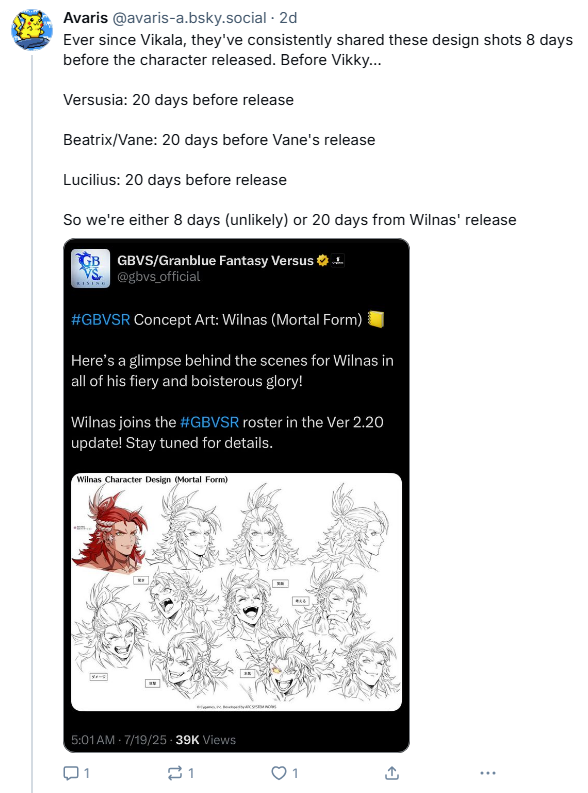Image resolution: width=588 pixels, height=793 pixels.
Task: Open the Wilnas character design sheet image
Action: [x=237, y=592]
